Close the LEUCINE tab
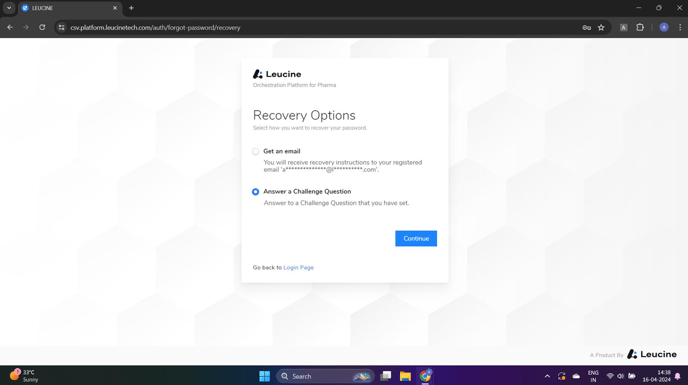This screenshot has height=385, width=688. tap(115, 8)
